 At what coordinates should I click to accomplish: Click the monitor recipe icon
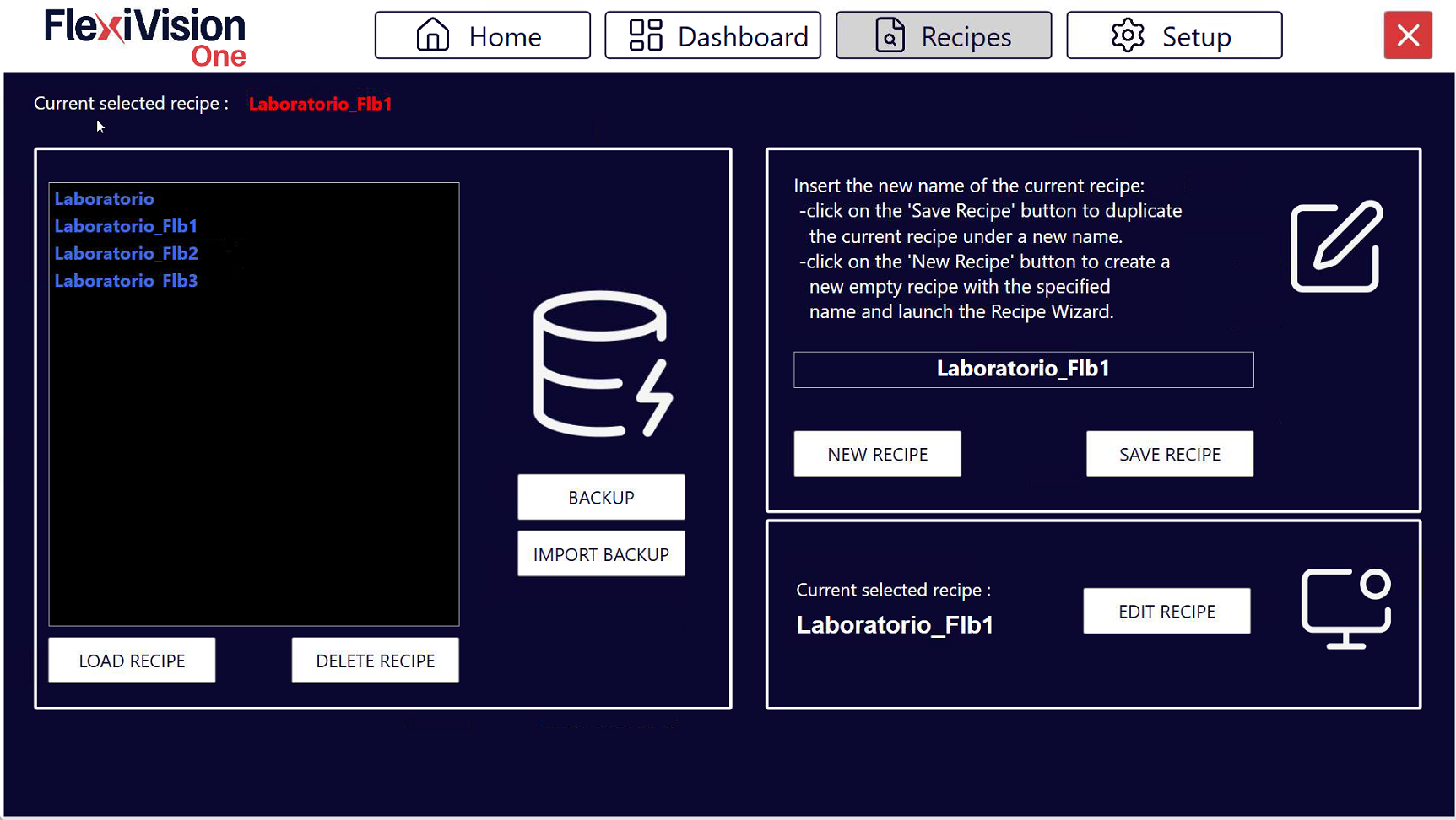coord(1346,608)
